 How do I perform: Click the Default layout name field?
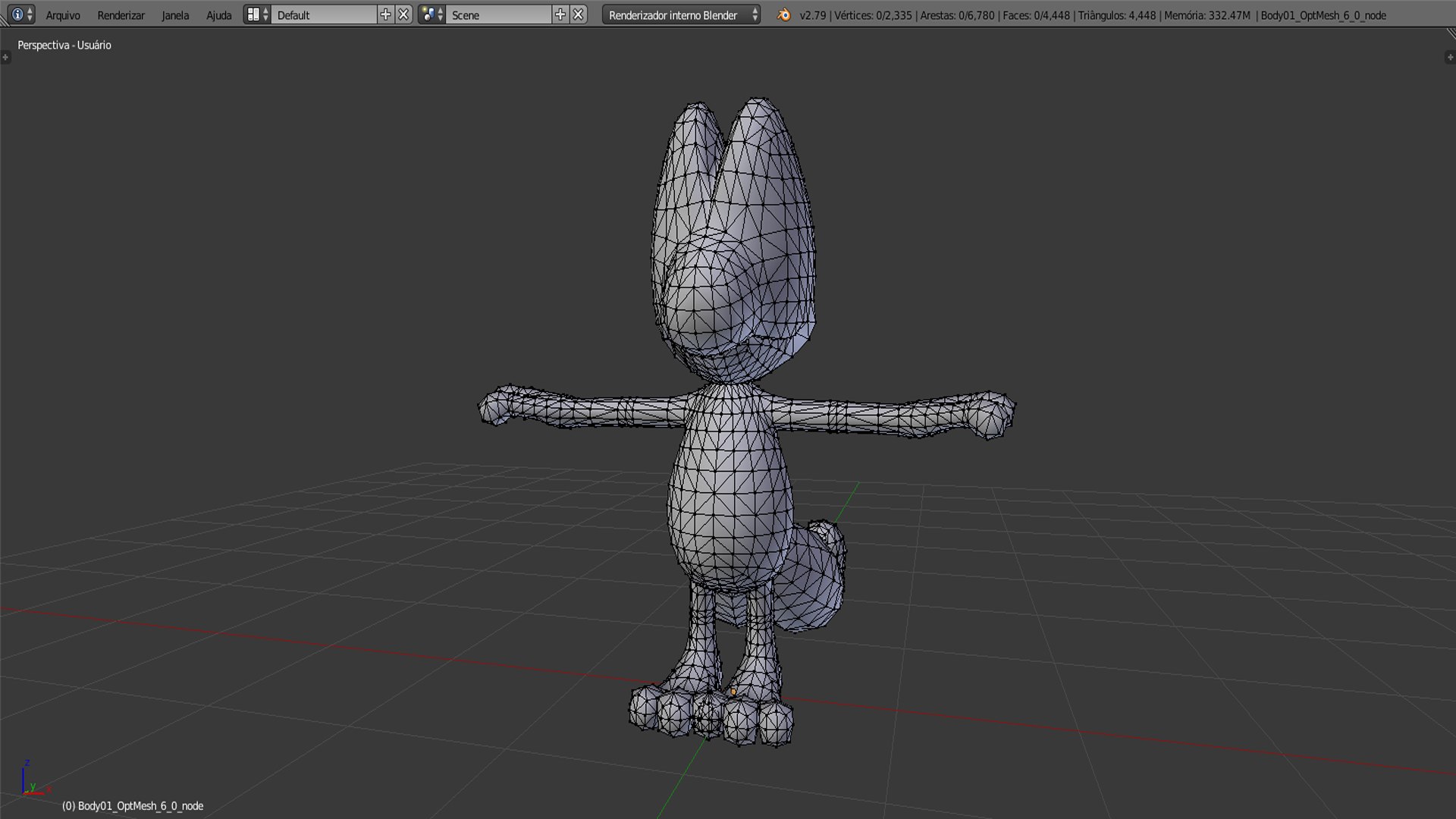pyautogui.click(x=324, y=14)
